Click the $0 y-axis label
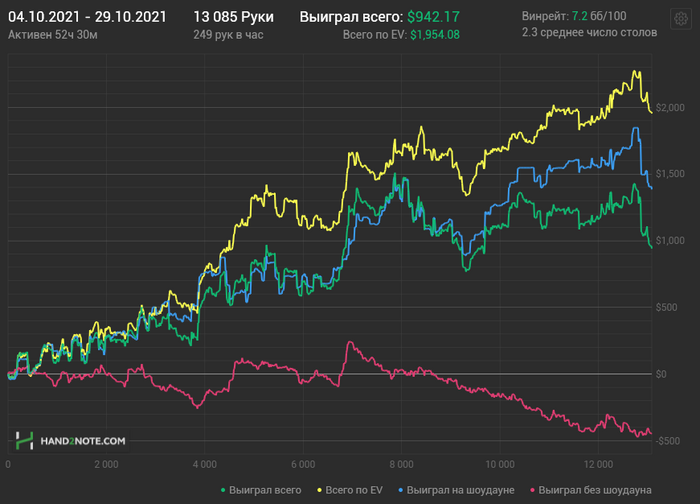This screenshot has height=504, width=700. (661, 374)
